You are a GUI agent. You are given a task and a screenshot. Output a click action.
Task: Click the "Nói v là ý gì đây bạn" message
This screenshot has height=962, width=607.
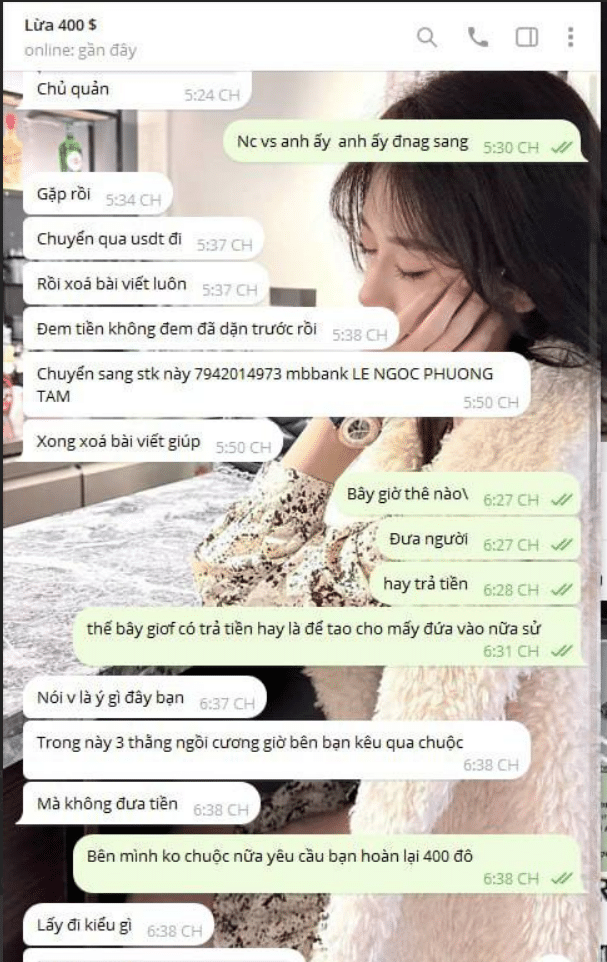point(145,698)
